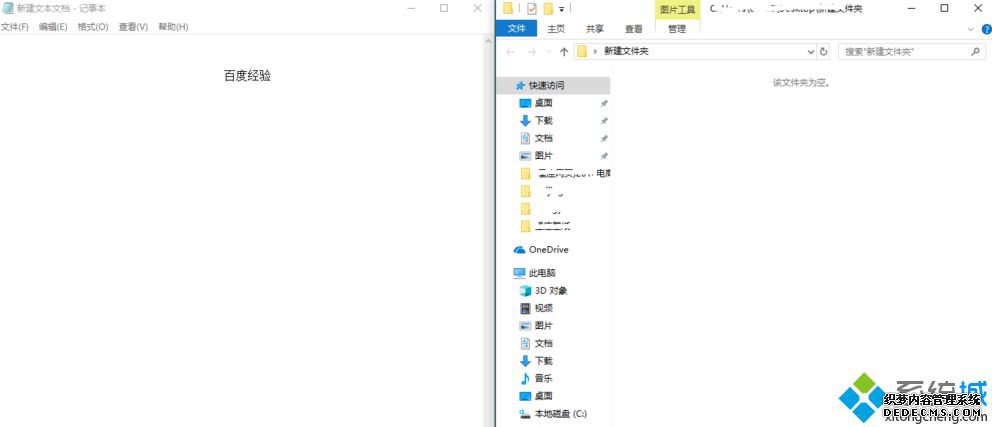Open 本地磁盘 (C:) in the navigation pane
Viewport: 992px width, 427px height.
561,414
